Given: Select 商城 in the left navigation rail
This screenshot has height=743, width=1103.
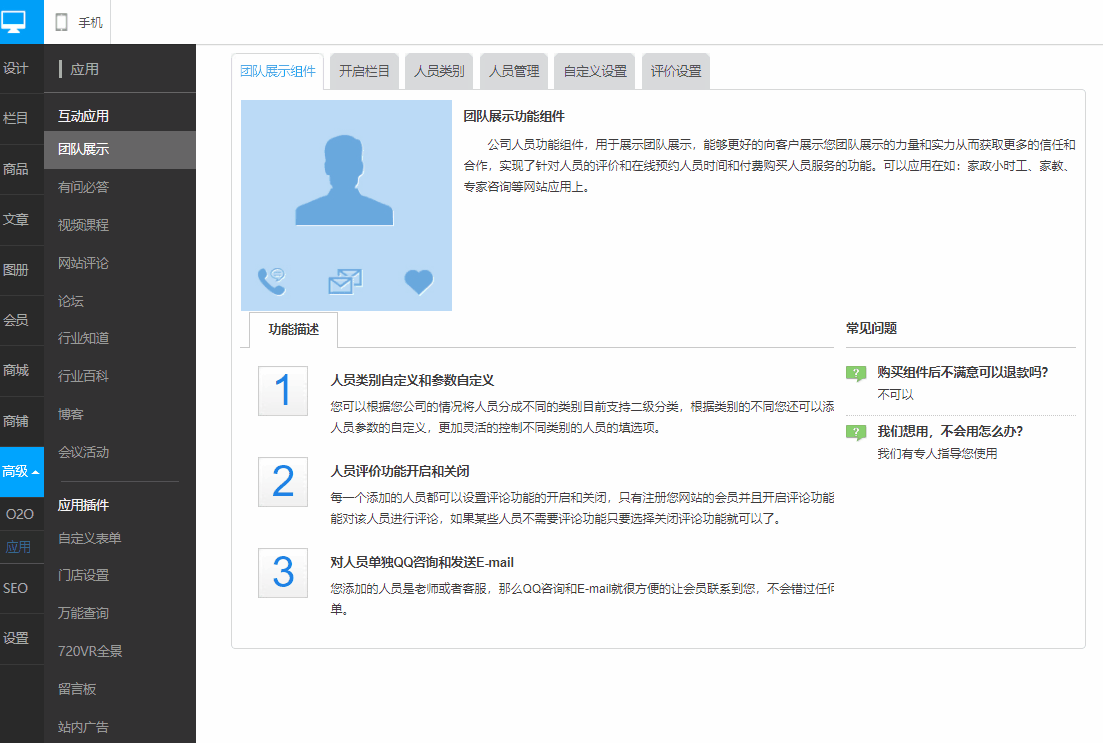Looking at the screenshot, I should point(15,370).
